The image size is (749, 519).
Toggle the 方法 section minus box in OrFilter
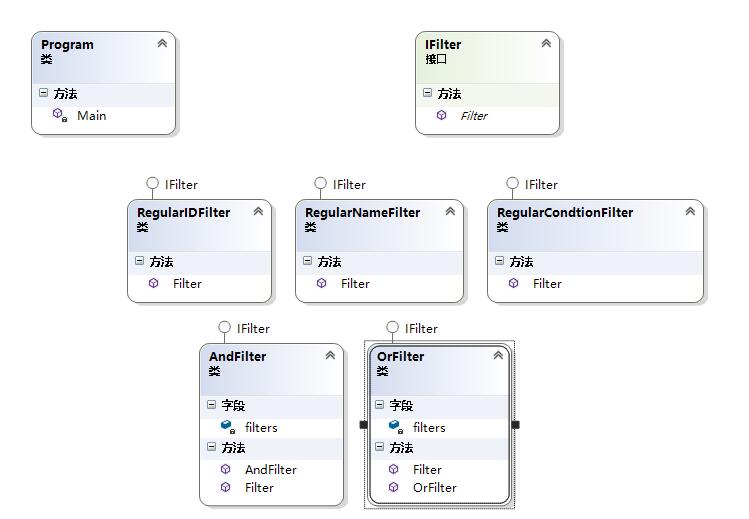(379, 446)
